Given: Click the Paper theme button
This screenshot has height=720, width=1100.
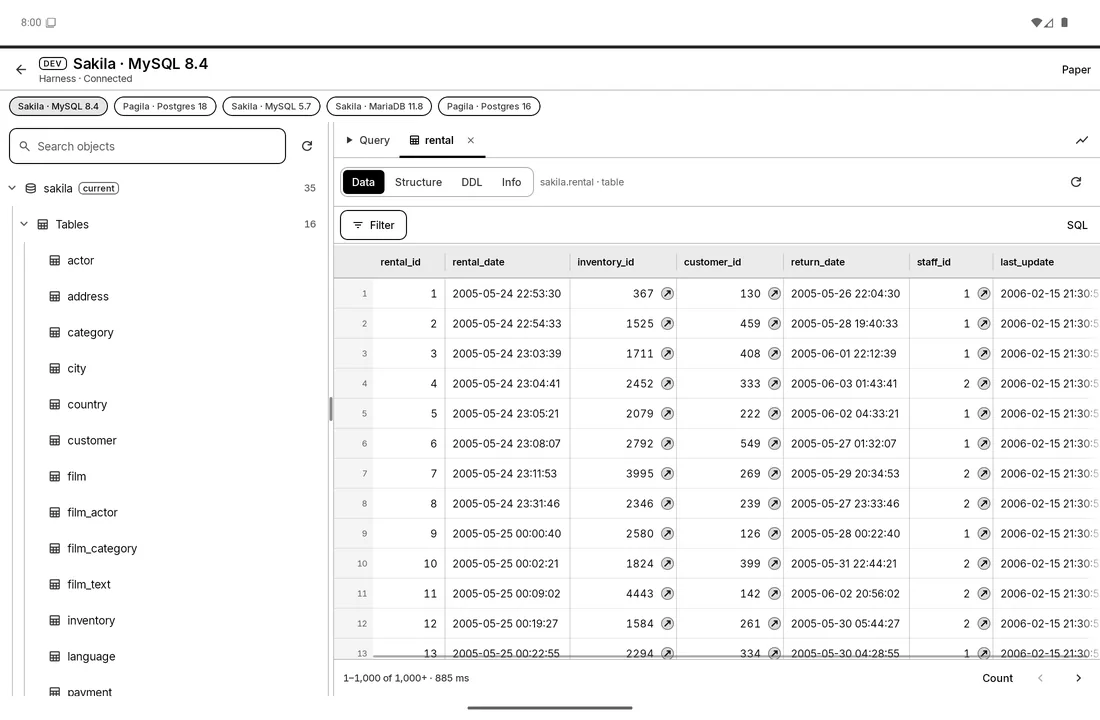Looking at the screenshot, I should click(1075, 69).
